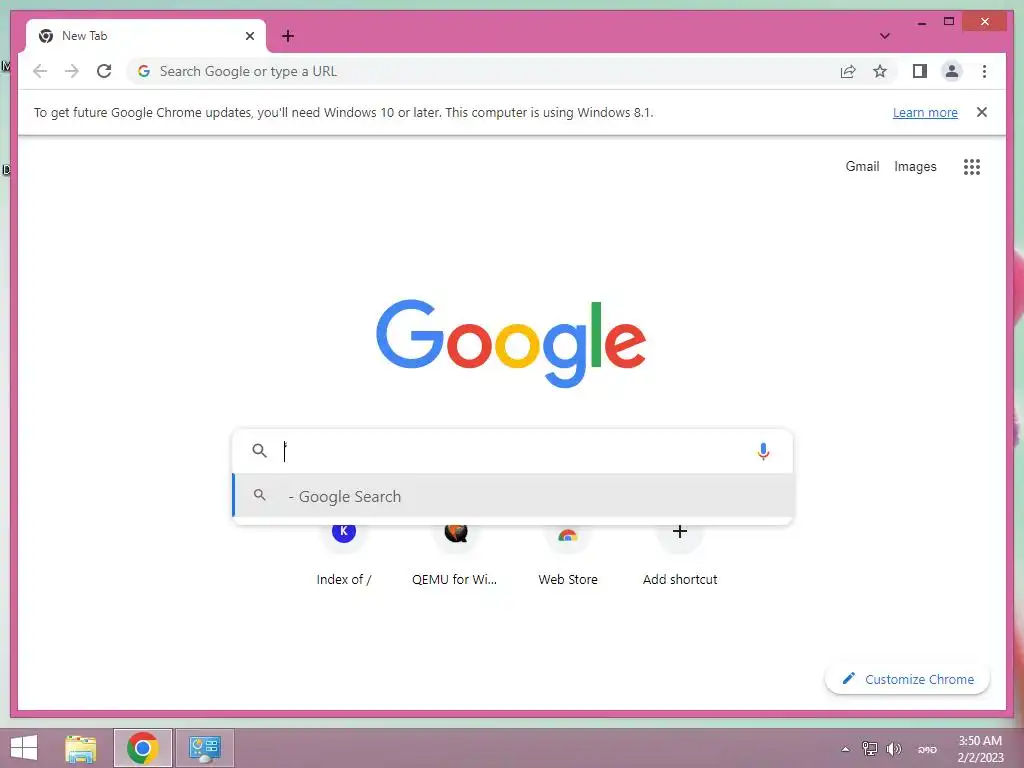Go back using the back arrow
Image resolution: width=1024 pixels, height=768 pixels.
coord(40,71)
